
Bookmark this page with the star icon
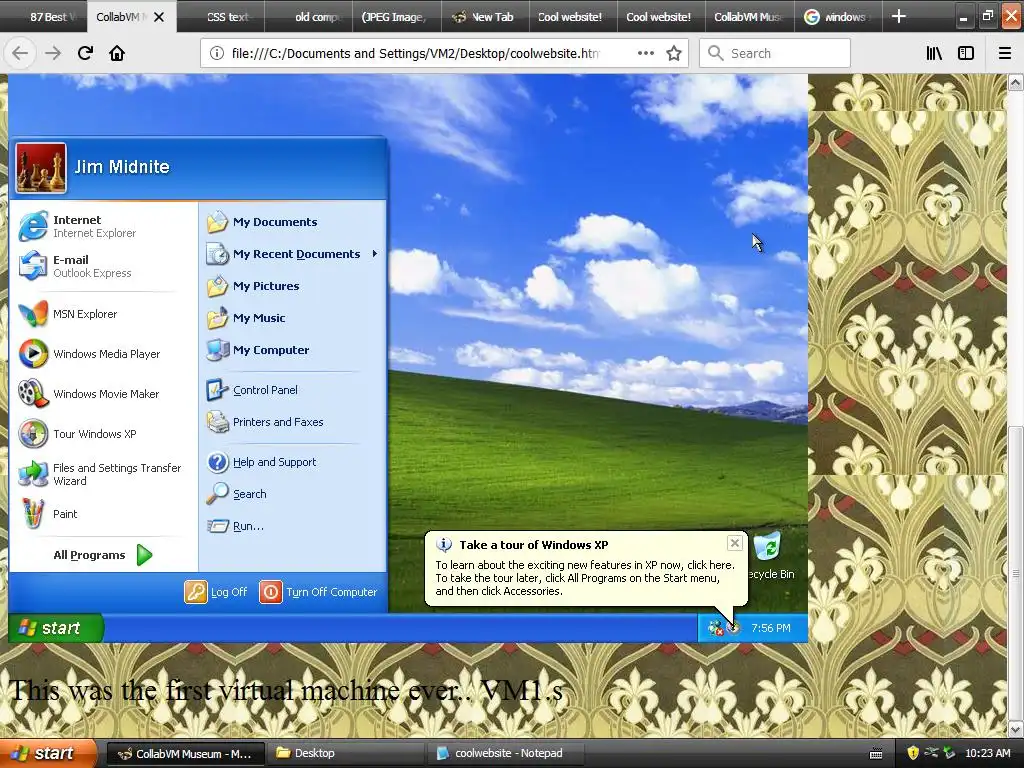click(674, 54)
